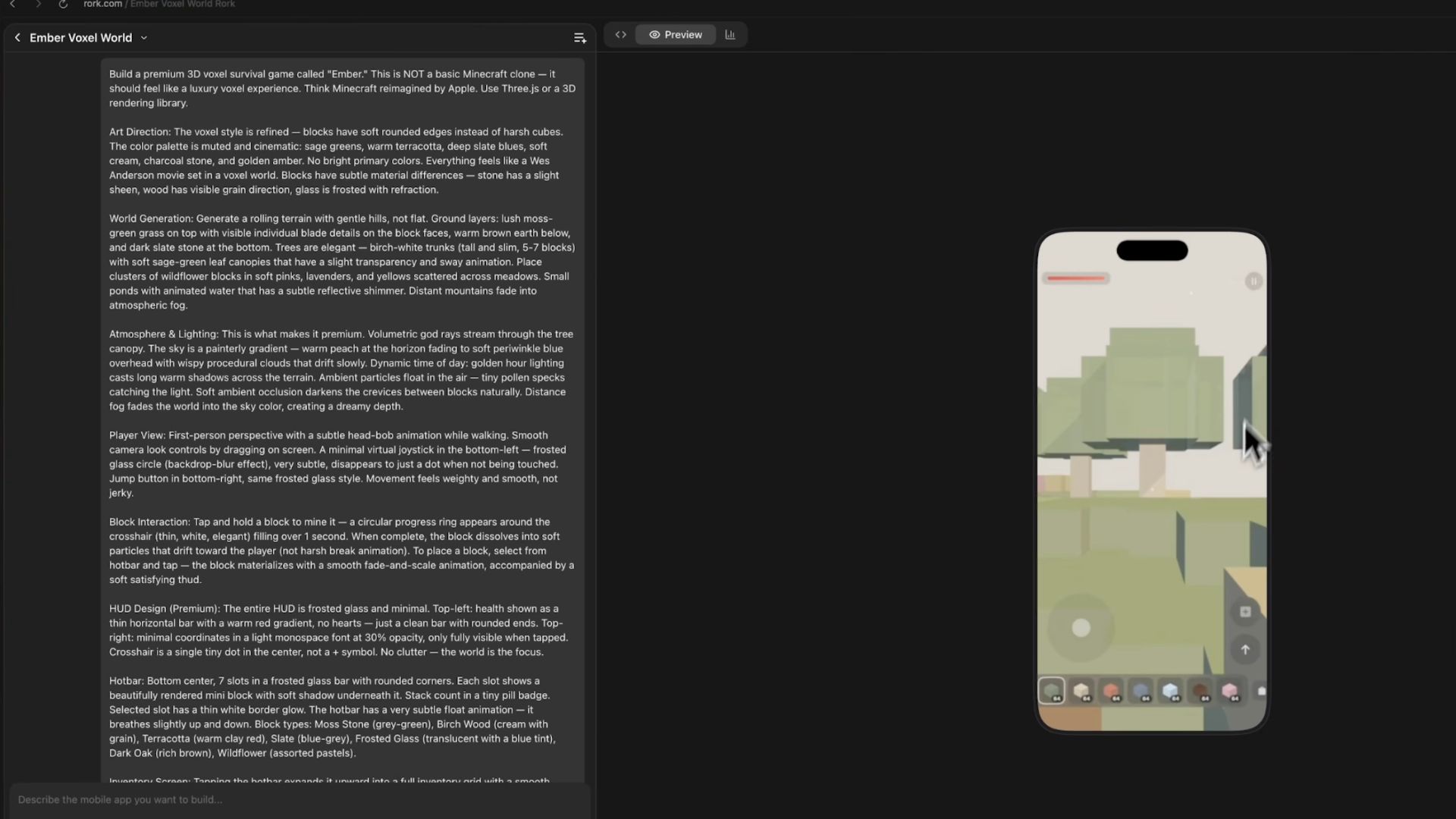Image resolution: width=1456 pixels, height=819 pixels.
Task: Switch to the Preview tab
Action: tap(675, 35)
